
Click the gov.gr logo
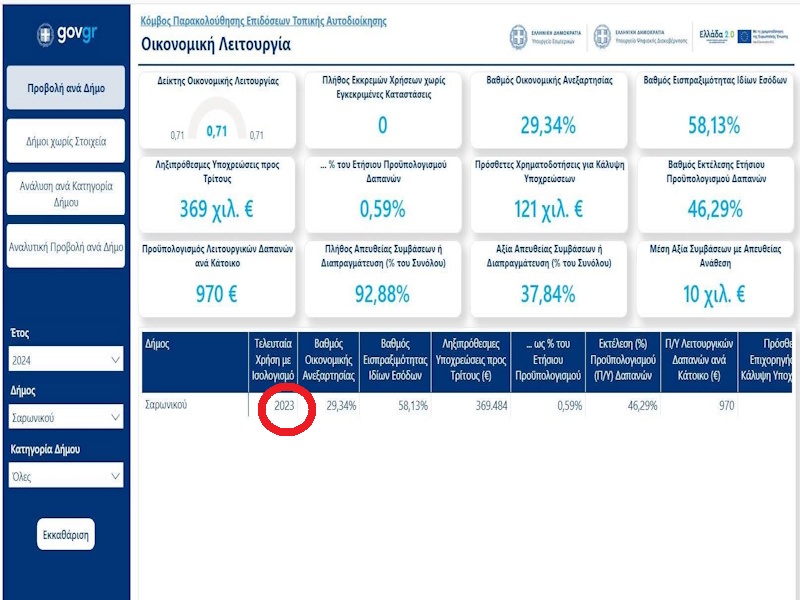(65, 35)
